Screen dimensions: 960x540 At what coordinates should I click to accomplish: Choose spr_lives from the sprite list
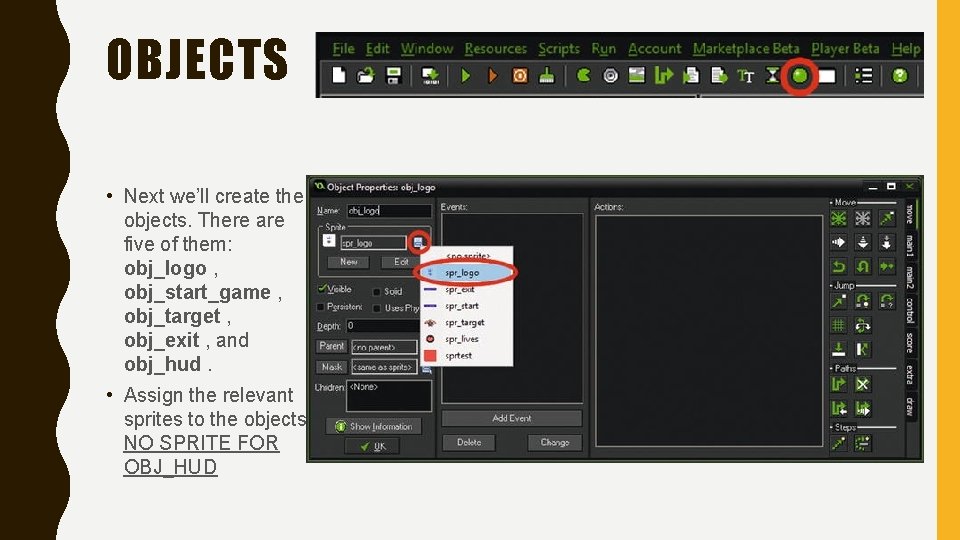(467, 339)
